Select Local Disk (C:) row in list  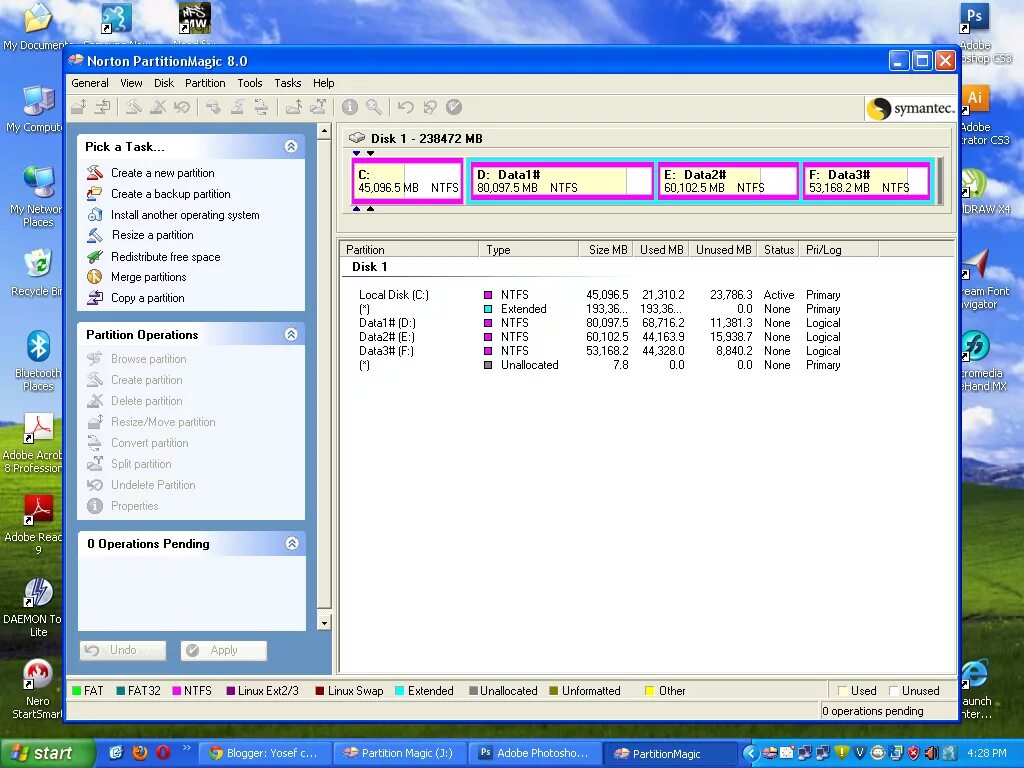[599, 295]
